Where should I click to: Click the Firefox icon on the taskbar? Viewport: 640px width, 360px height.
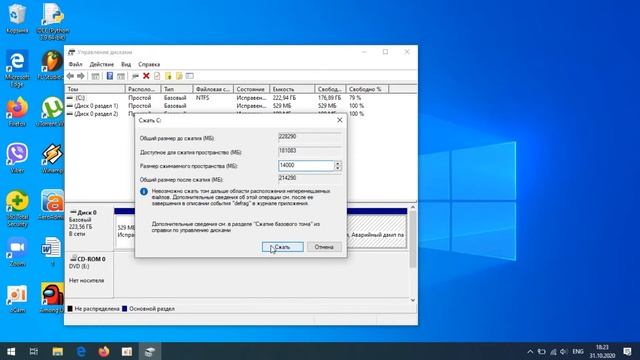pos(104,351)
